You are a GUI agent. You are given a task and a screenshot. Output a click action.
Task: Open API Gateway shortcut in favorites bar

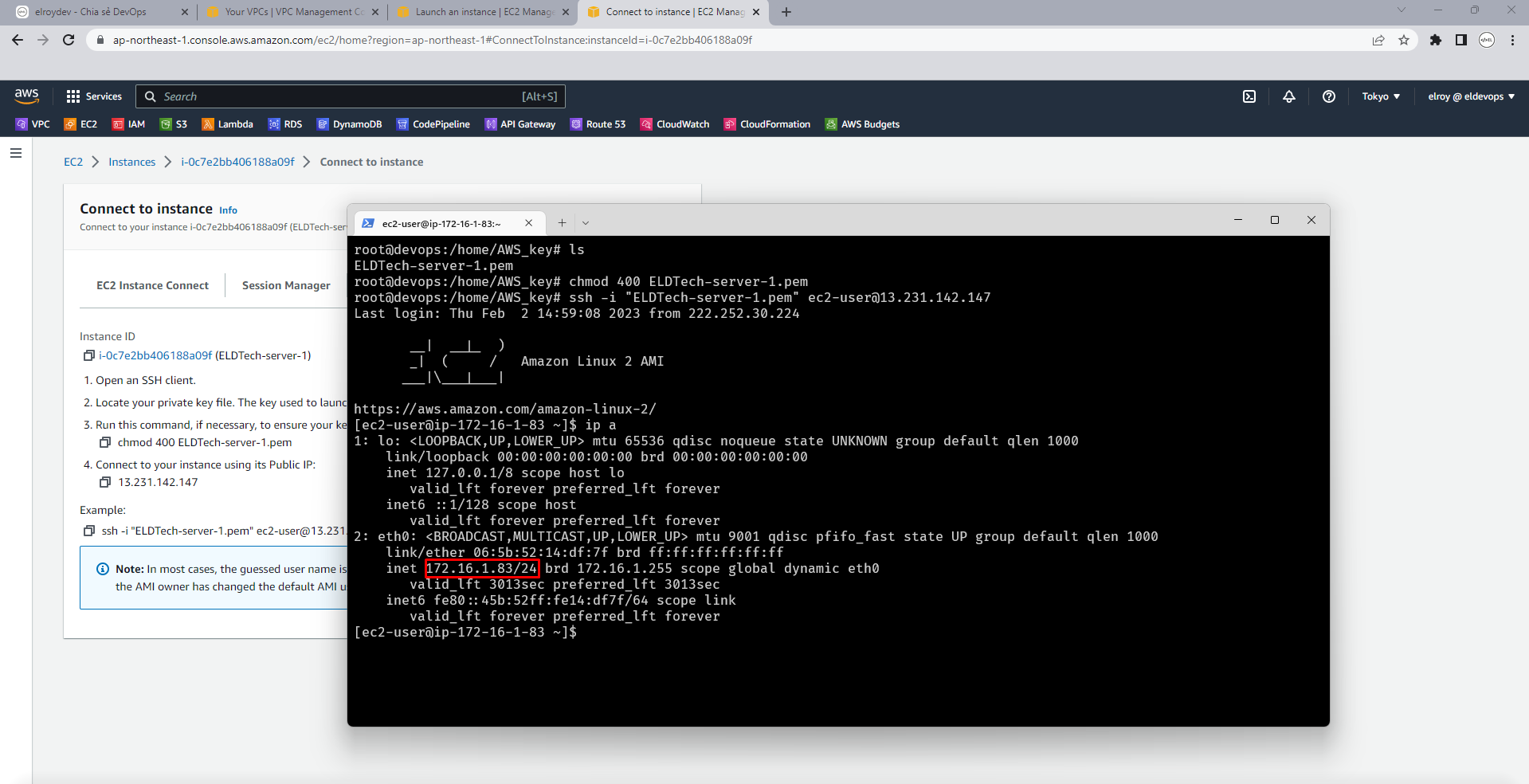point(519,124)
